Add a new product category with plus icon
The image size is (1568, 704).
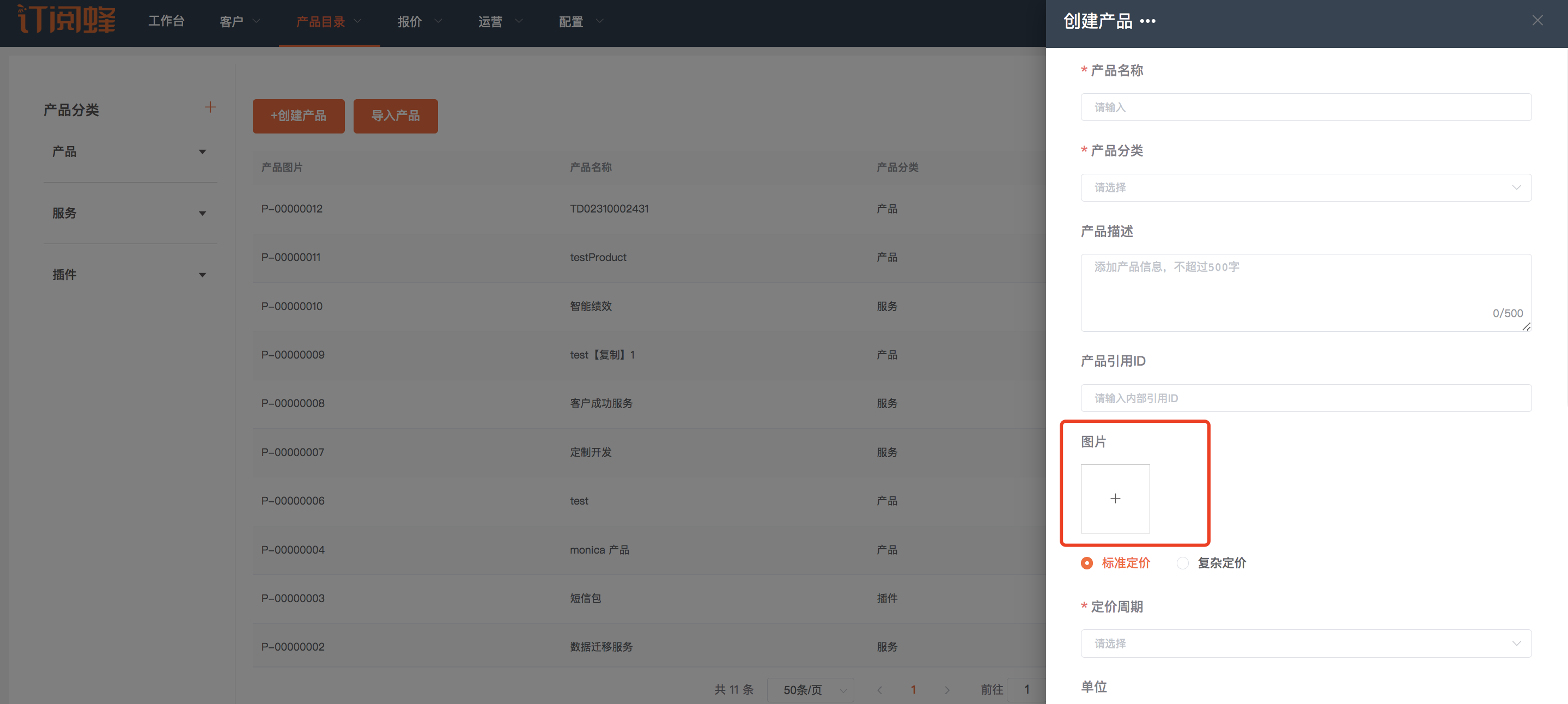coord(210,107)
